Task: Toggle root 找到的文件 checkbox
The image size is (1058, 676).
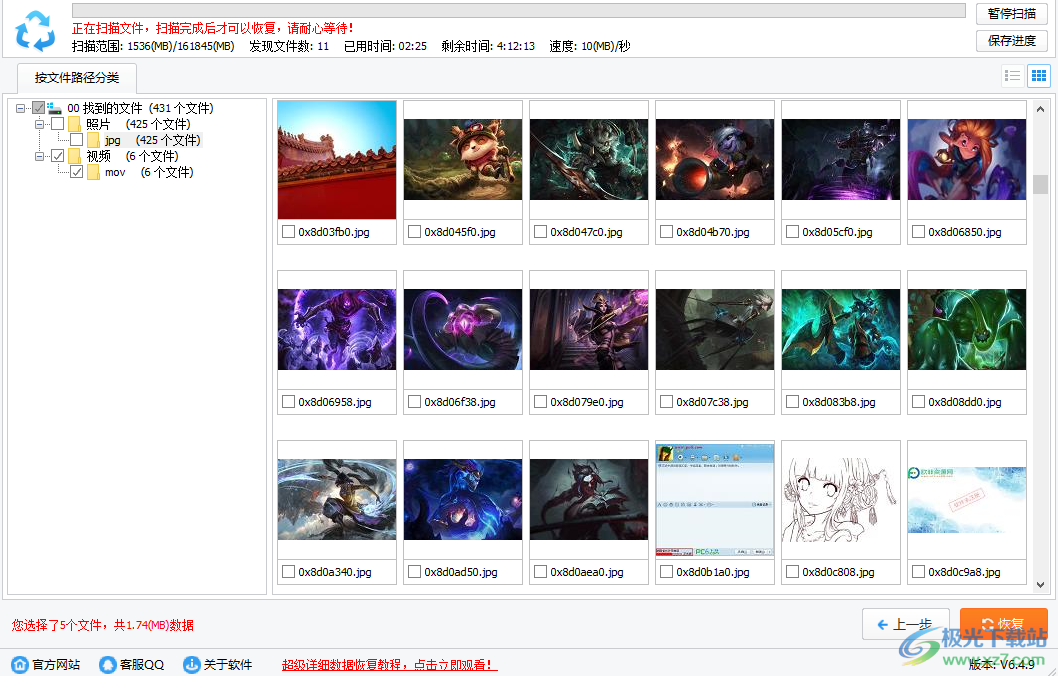Action: point(38,108)
